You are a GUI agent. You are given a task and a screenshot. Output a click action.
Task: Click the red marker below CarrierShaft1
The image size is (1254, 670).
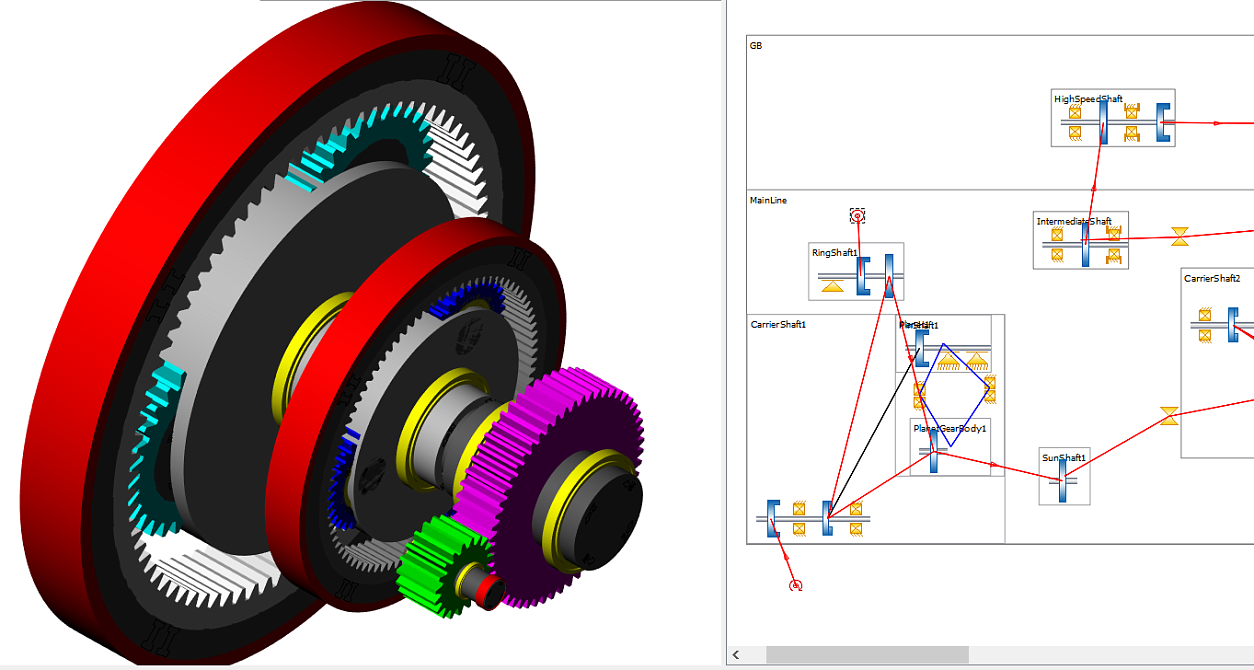[x=795, y=585]
